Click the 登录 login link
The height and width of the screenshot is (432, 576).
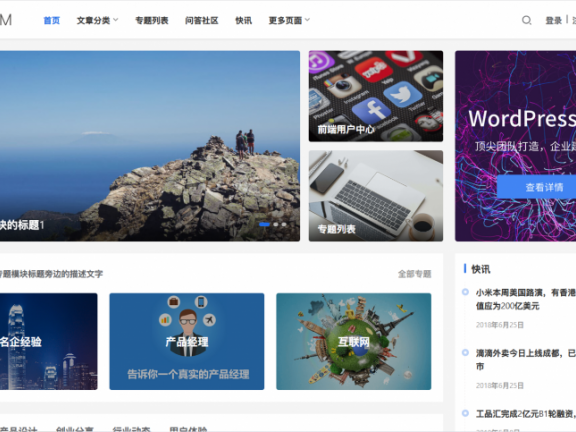(x=554, y=21)
